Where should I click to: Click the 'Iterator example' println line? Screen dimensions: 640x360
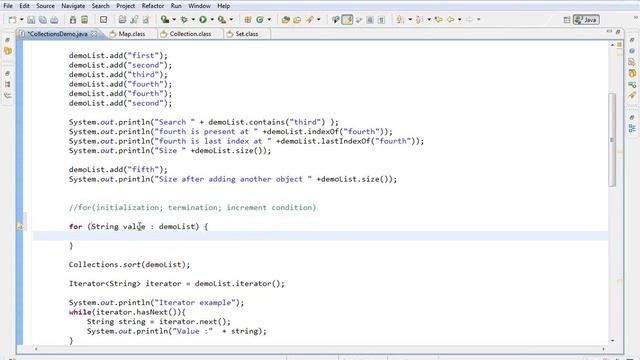156,302
